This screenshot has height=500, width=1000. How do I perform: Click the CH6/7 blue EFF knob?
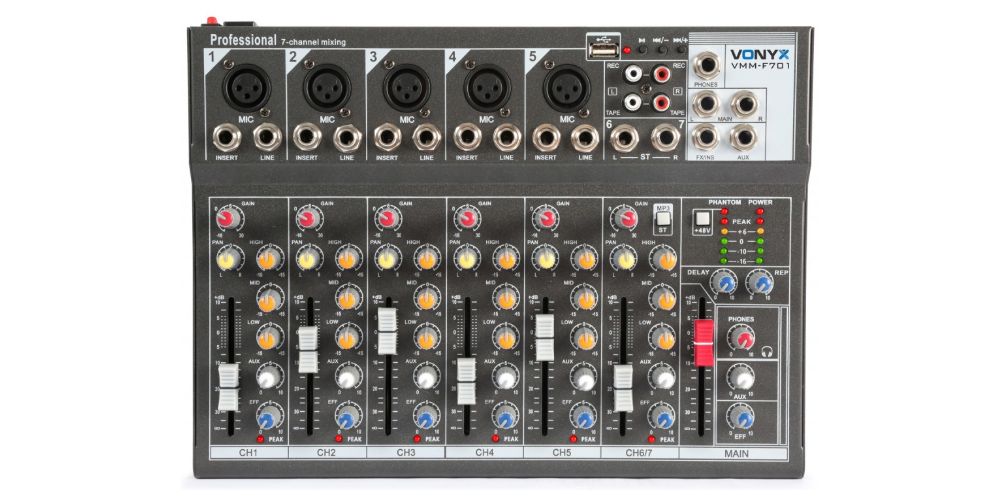(663, 417)
